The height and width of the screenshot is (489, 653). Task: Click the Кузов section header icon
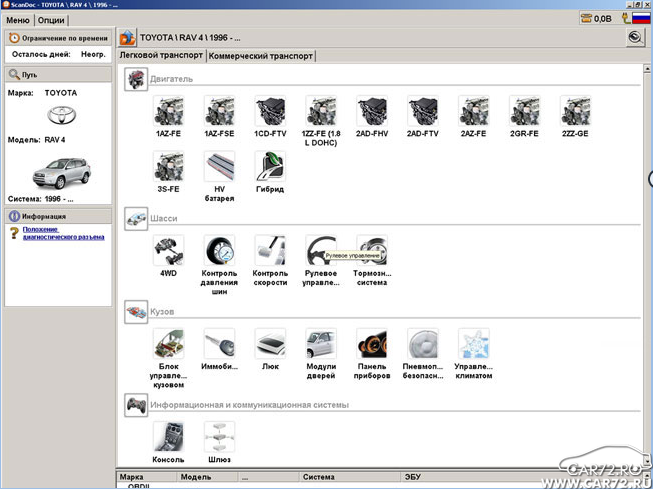(x=136, y=312)
